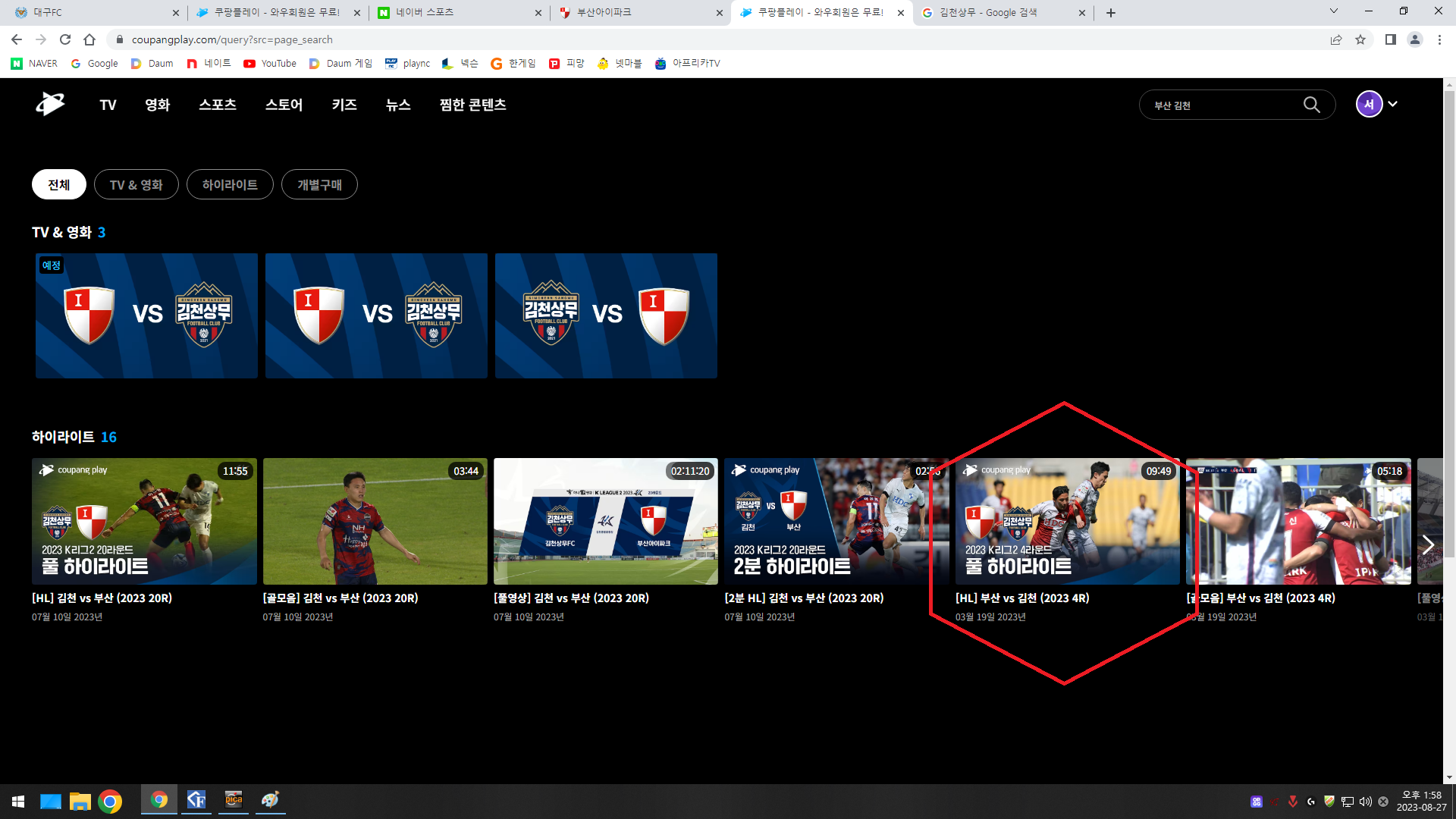Go back with browser back arrow
The width and height of the screenshot is (1456, 819).
(17, 39)
